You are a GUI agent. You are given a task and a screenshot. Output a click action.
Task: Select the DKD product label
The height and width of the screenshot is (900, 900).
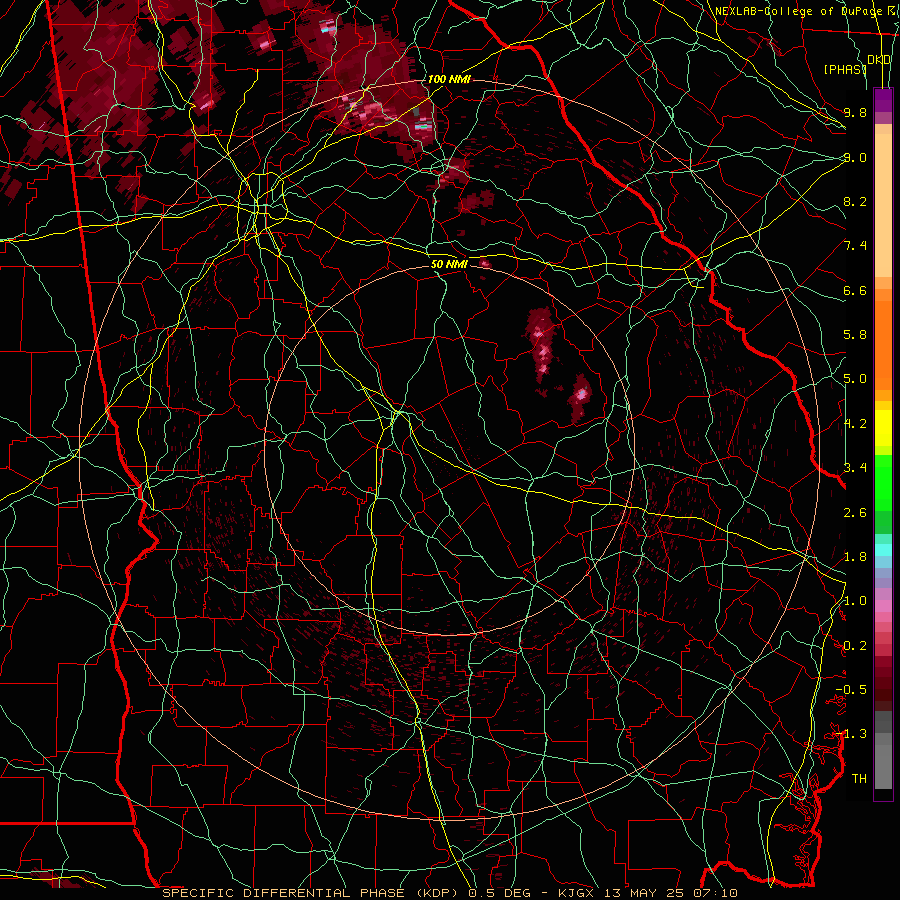coord(879,60)
